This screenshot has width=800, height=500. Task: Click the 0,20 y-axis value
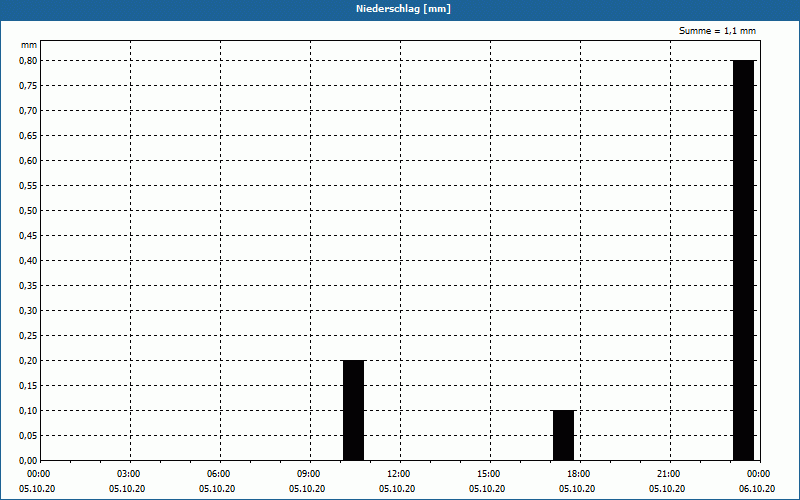(x=28, y=361)
